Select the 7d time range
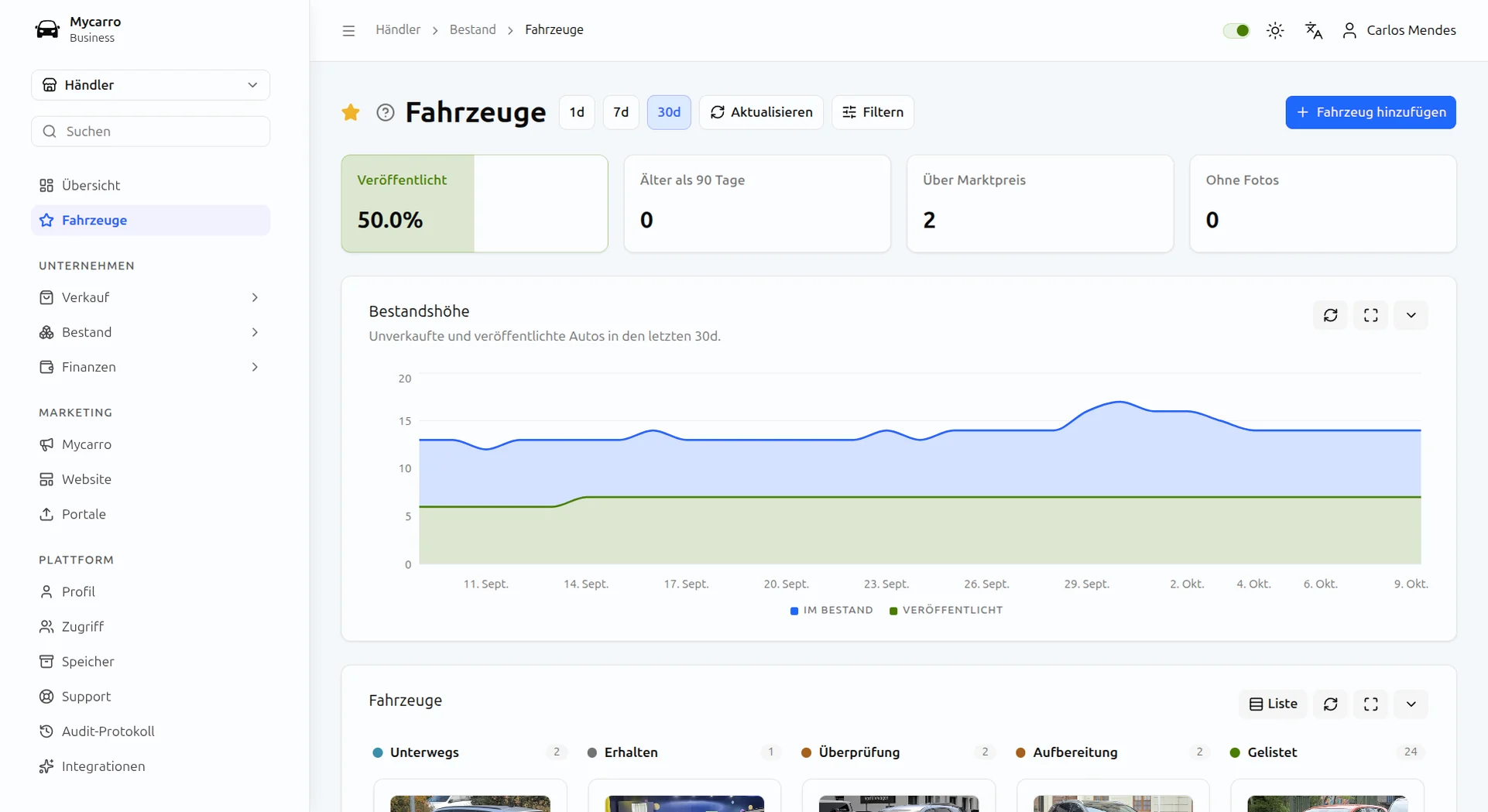The height and width of the screenshot is (812, 1488). click(x=621, y=112)
